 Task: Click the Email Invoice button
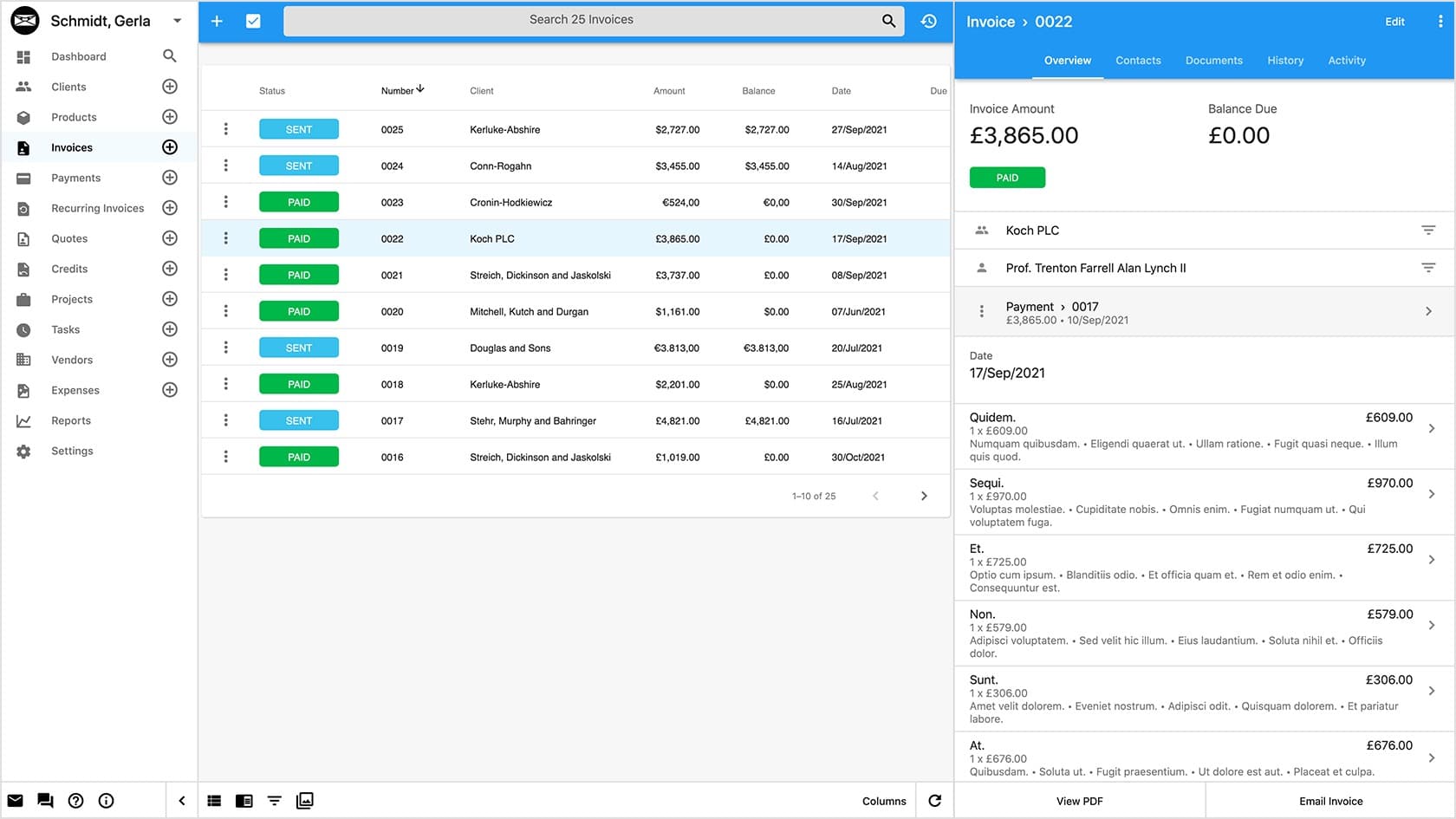(1330, 800)
